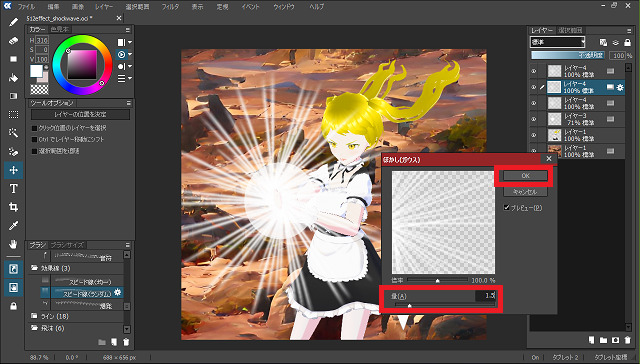Select the Magic Wand tool

pos(13,133)
